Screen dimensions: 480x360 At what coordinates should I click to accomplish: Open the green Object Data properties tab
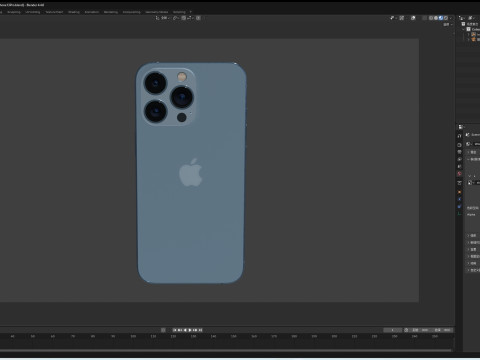tap(459, 213)
